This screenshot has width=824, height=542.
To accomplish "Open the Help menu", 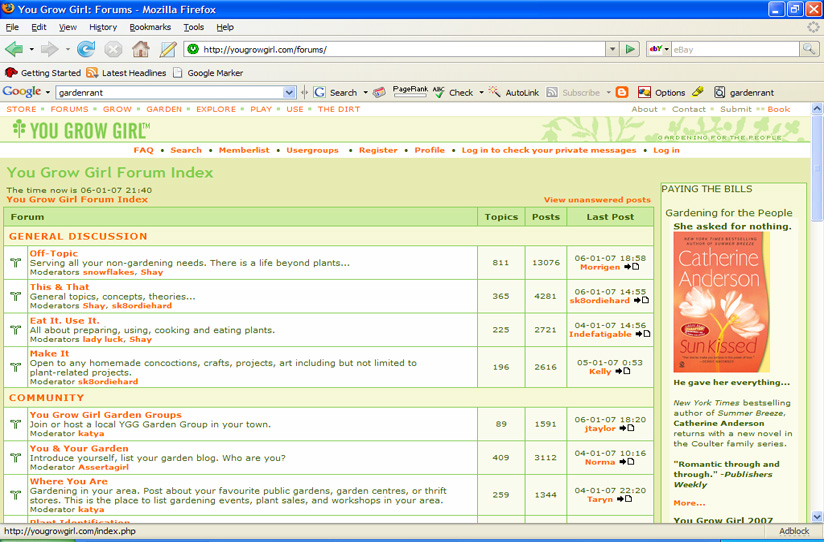I will coord(225,27).
